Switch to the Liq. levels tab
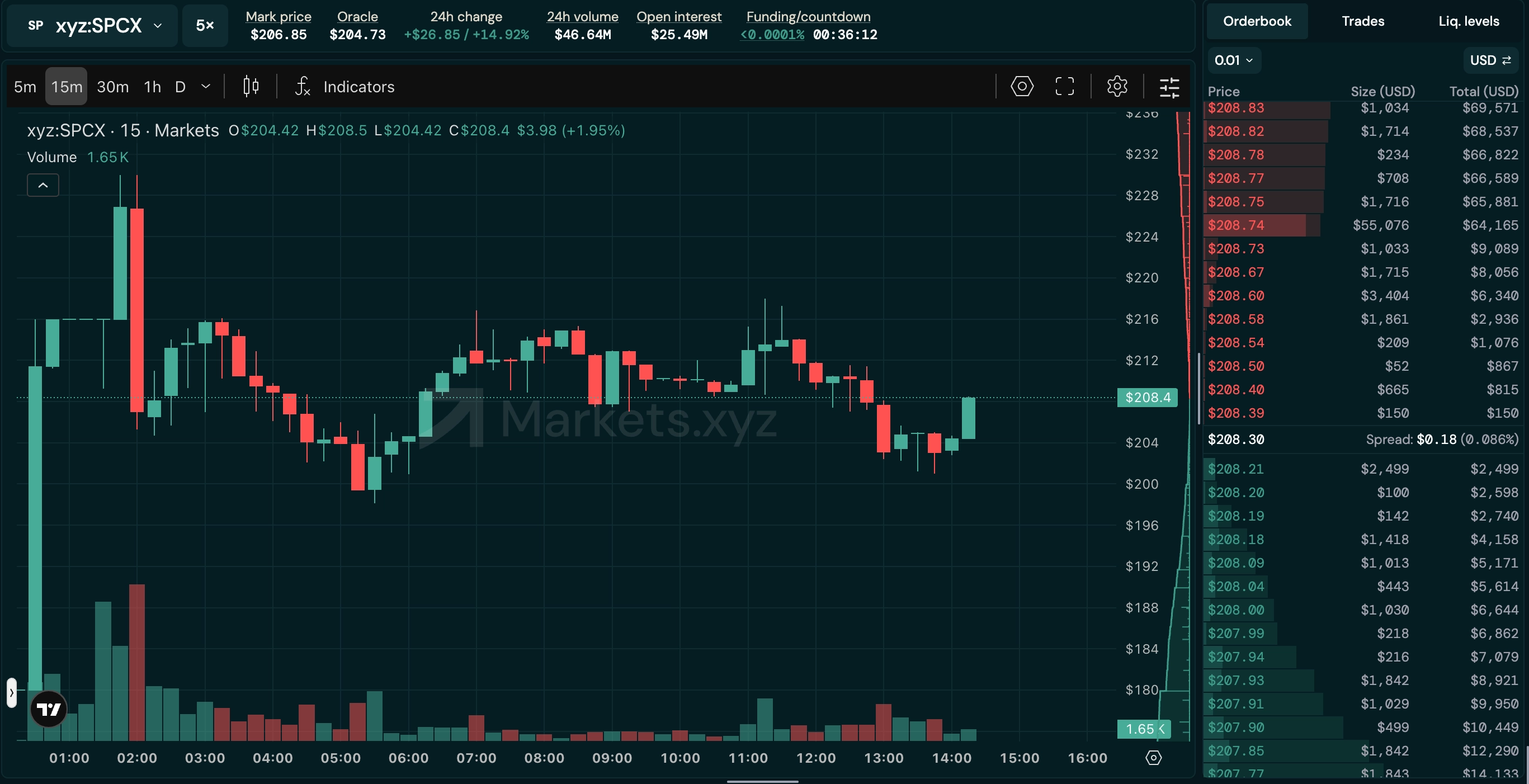 pyautogui.click(x=1469, y=21)
